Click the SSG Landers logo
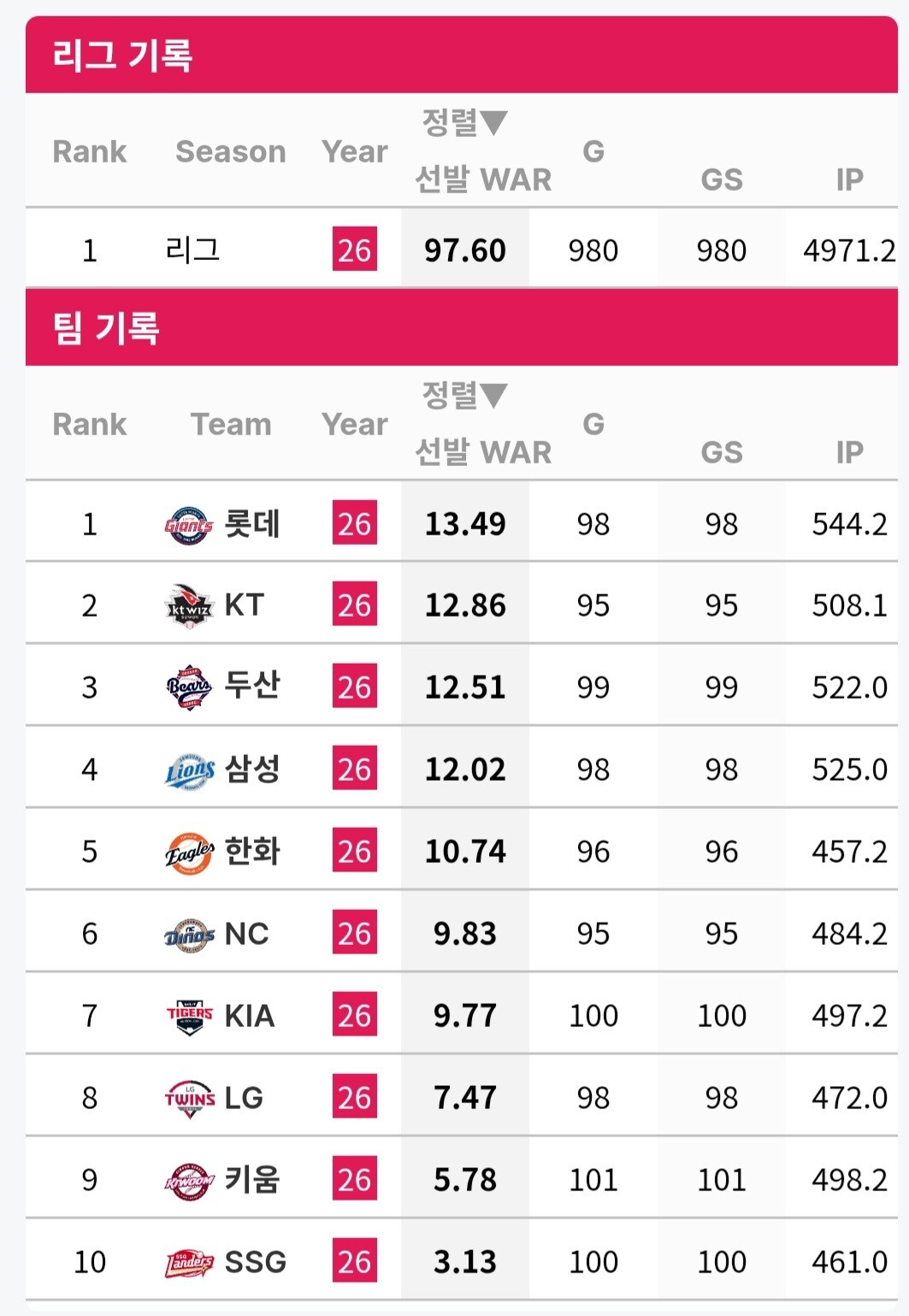909x1316 pixels. [x=189, y=1263]
